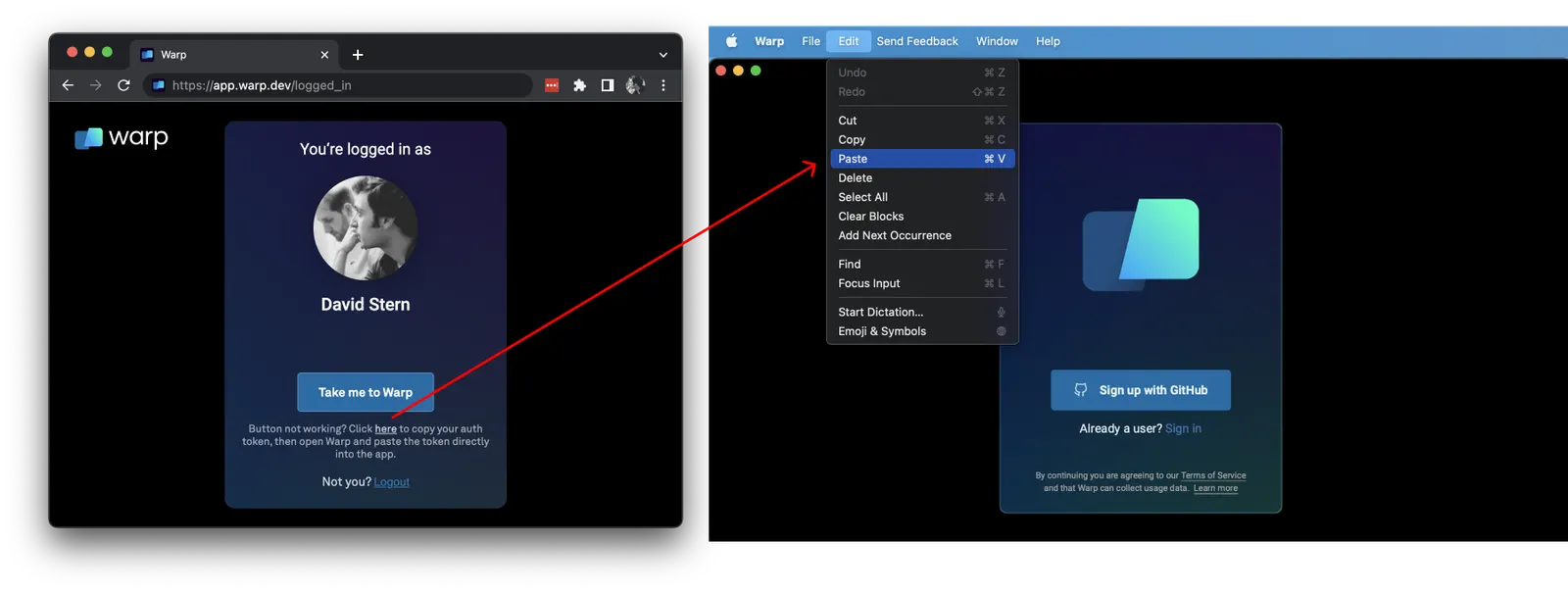This screenshot has width=1568, height=592.
Task: Open the Apple menu
Action: pos(731,41)
